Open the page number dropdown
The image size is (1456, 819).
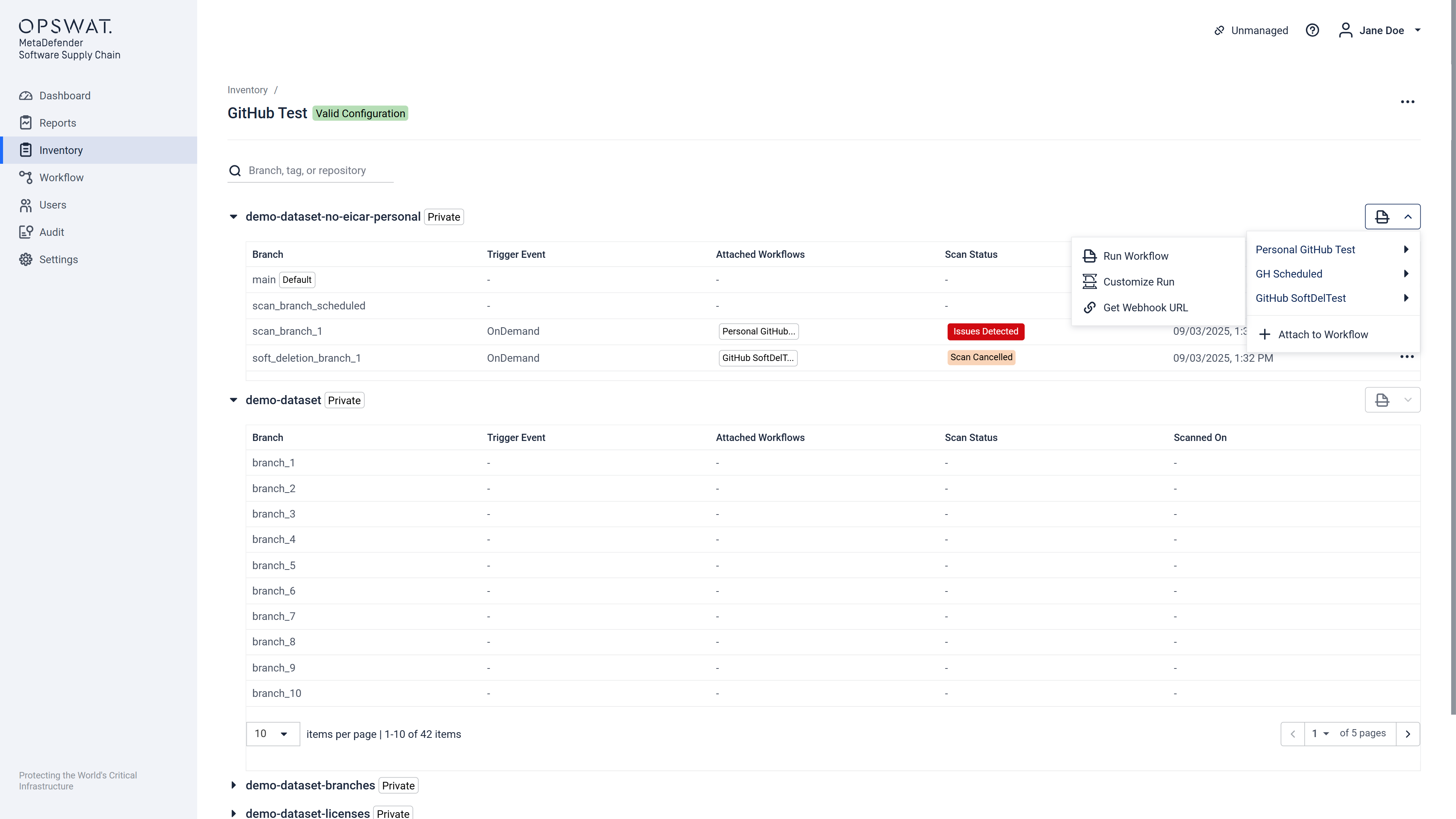pyautogui.click(x=1320, y=734)
